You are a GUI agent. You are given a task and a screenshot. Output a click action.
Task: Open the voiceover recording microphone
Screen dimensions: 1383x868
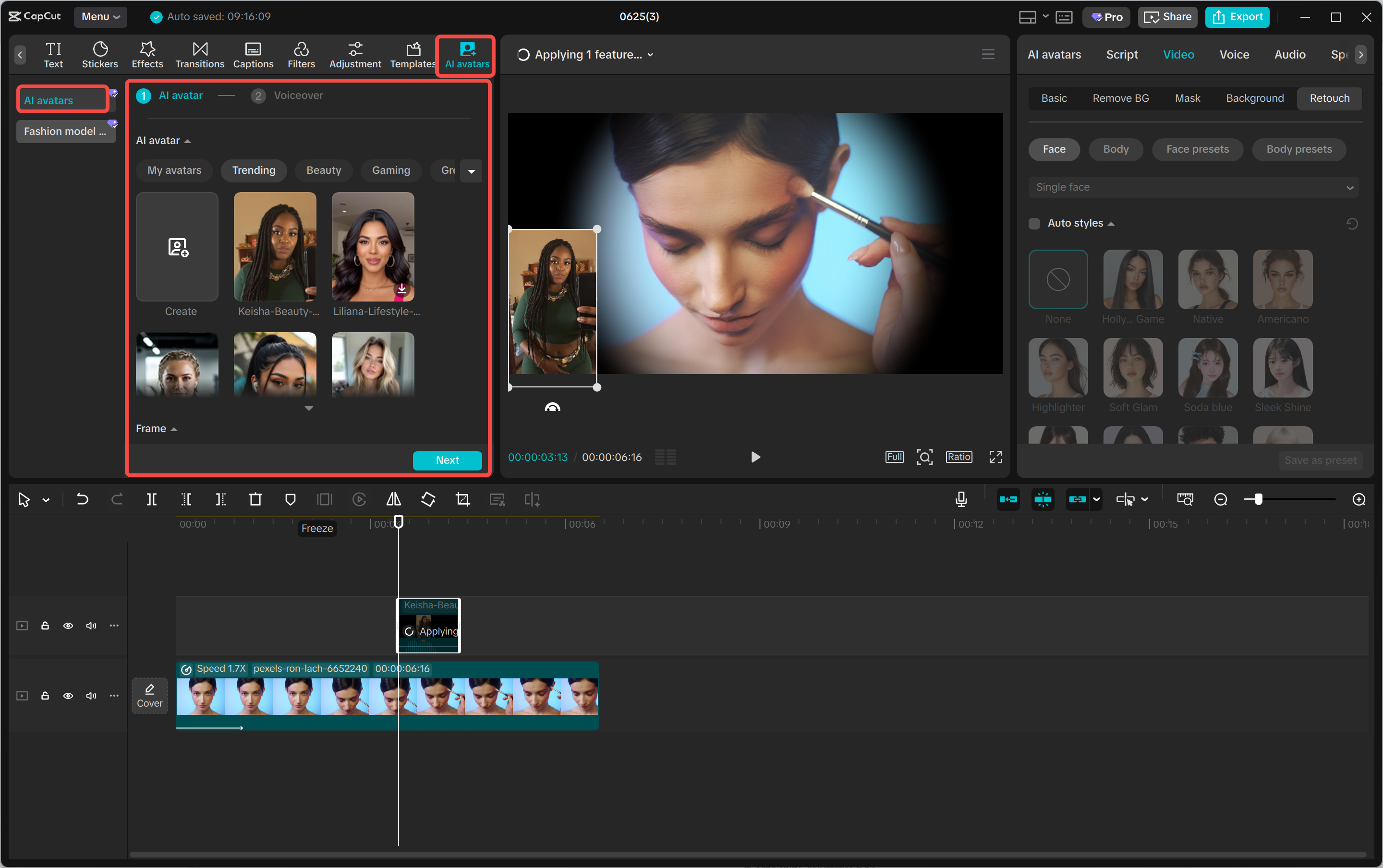pyautogui.click(x=960, y=499)
